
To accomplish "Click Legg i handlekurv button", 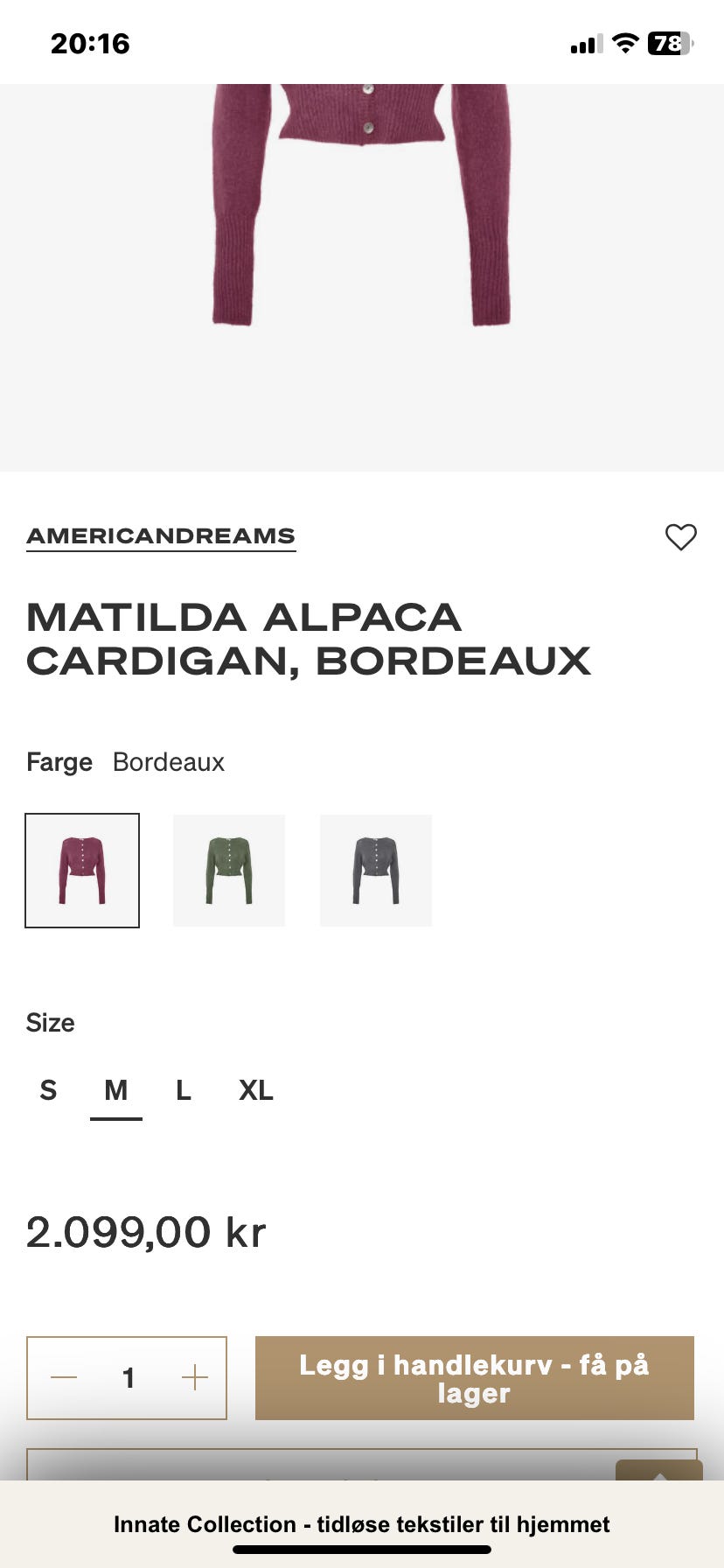I will (475, 1378).
